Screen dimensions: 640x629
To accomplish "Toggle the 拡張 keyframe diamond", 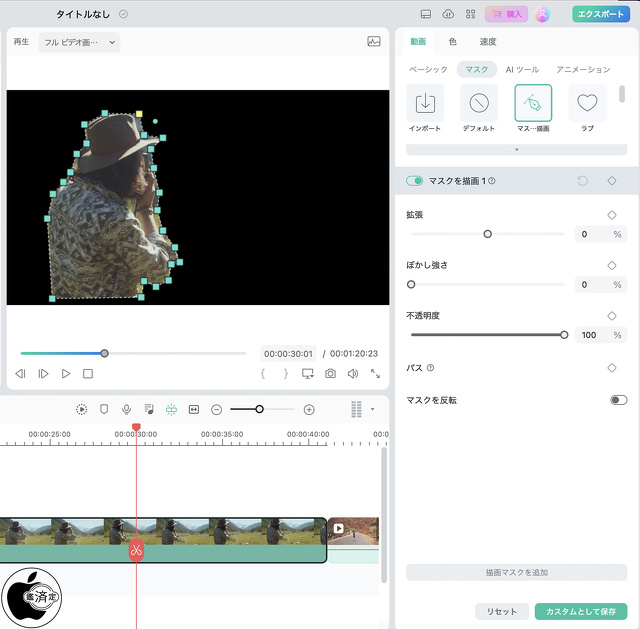I will point(612,215).
